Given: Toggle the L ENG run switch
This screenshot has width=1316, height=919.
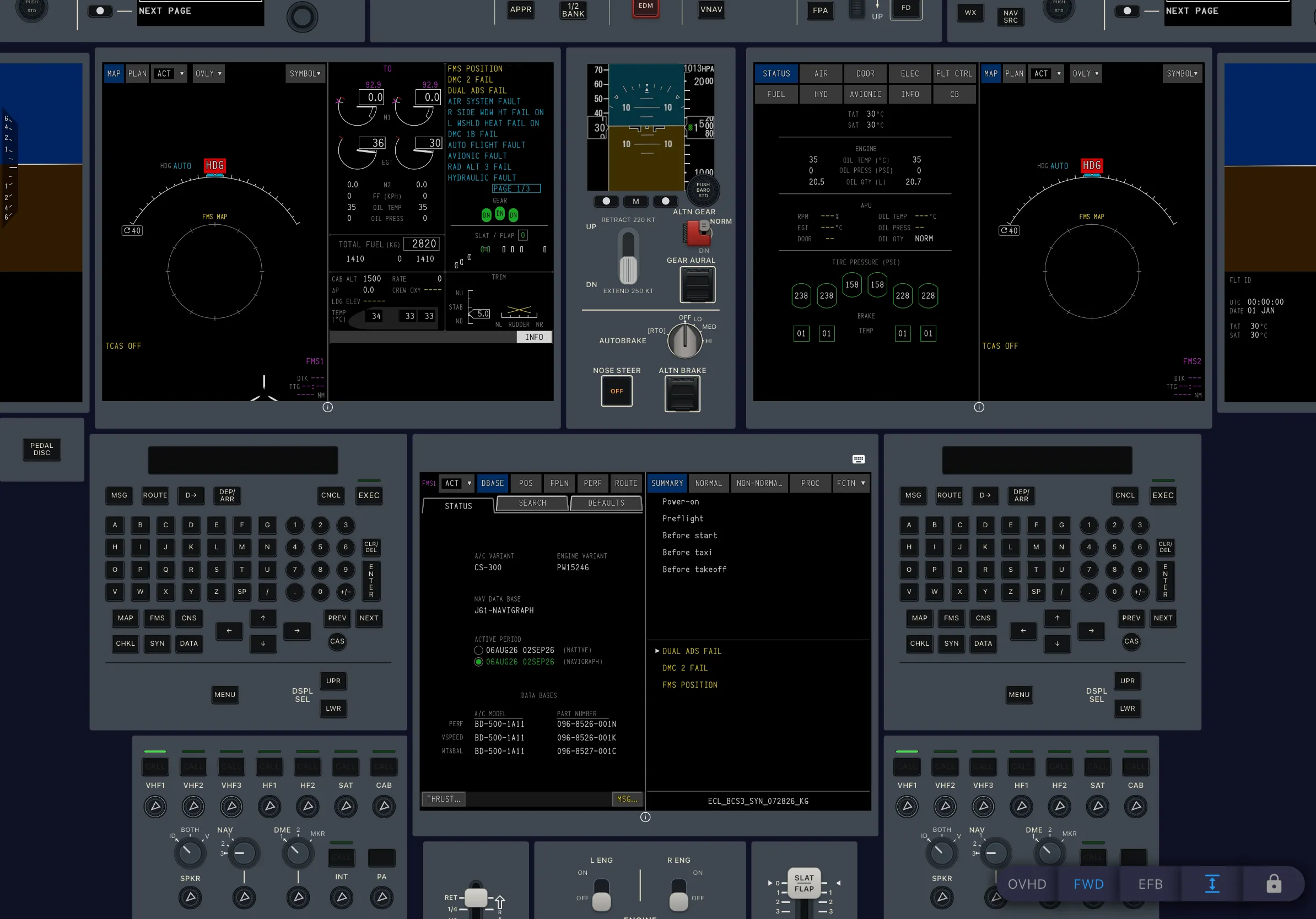Looking at the screenshot, I should 601,894.
